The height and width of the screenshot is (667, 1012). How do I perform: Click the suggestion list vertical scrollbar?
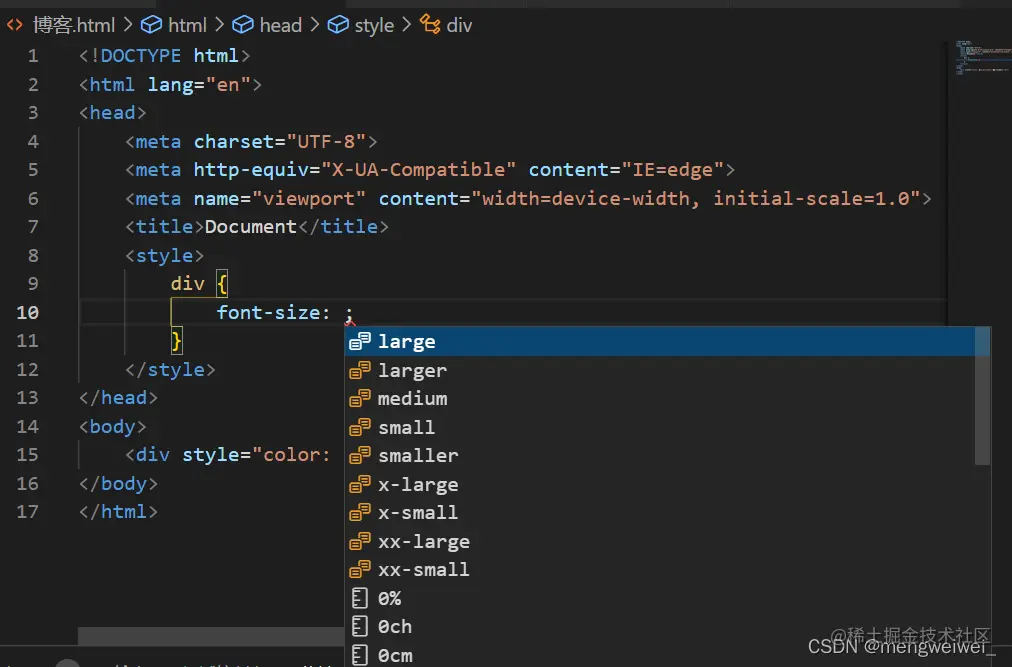click(x=982, y=396)
